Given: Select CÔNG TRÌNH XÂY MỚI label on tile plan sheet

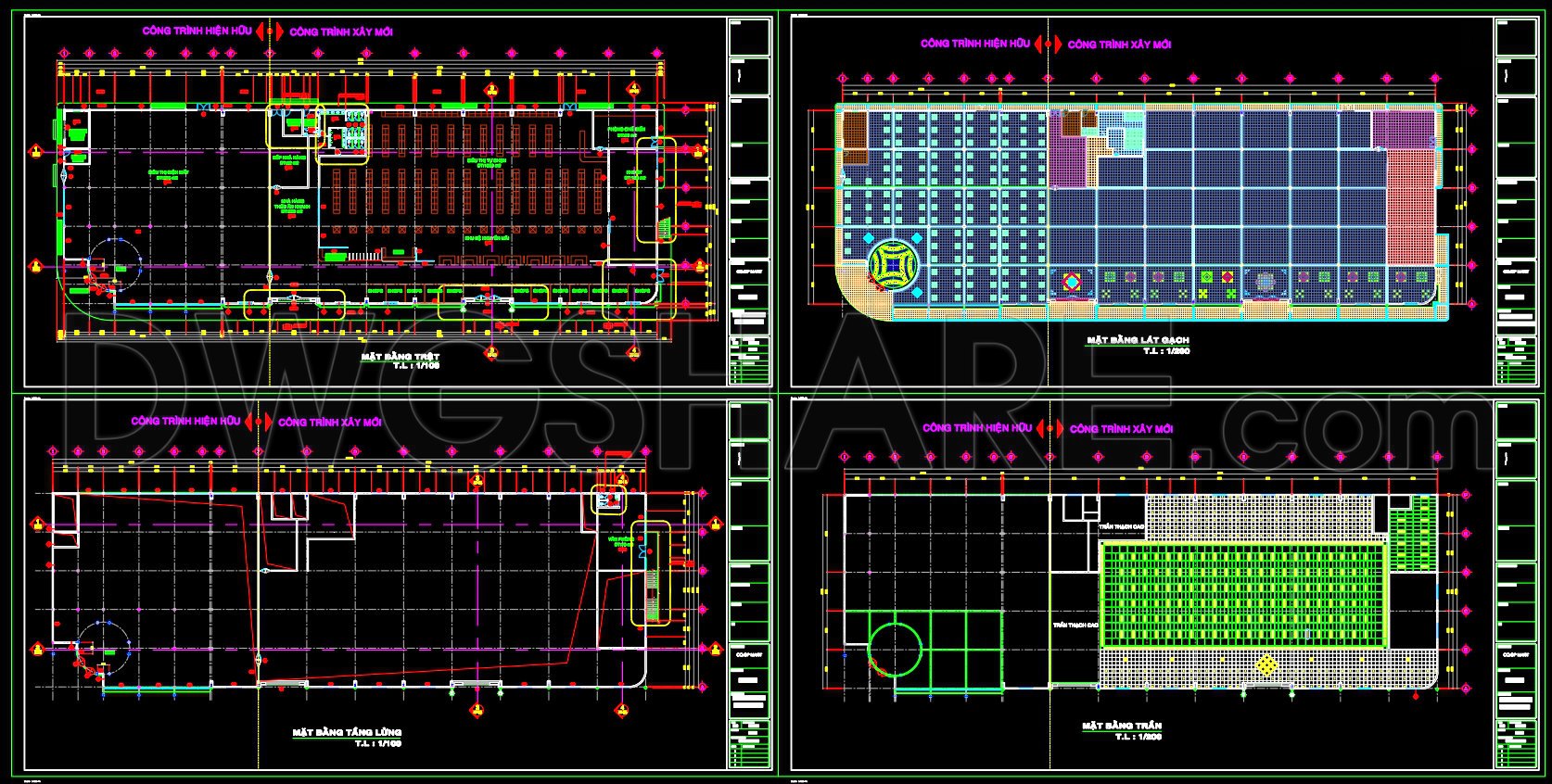Looking at the screenshot, I should [x=1119, y=44].
